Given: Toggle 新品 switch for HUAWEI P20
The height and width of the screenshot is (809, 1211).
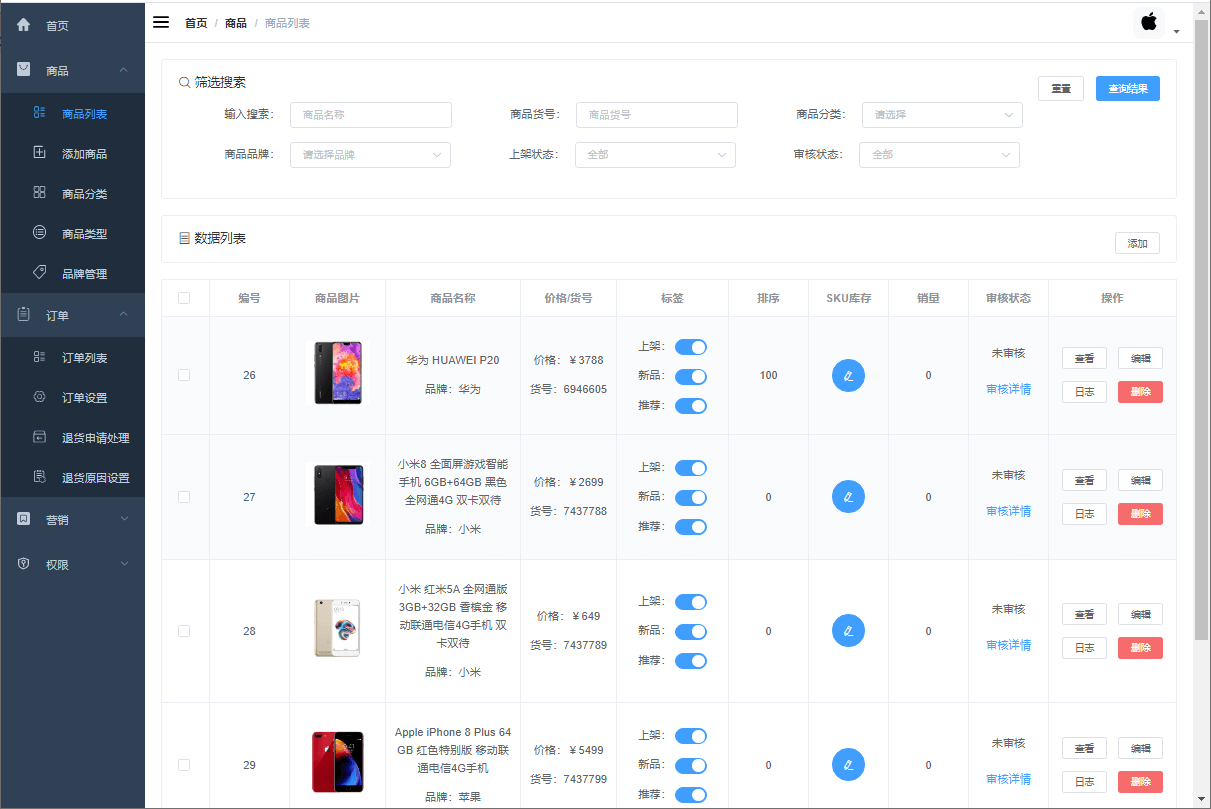Looking at the screenshot, I should (x=691, y=377).
